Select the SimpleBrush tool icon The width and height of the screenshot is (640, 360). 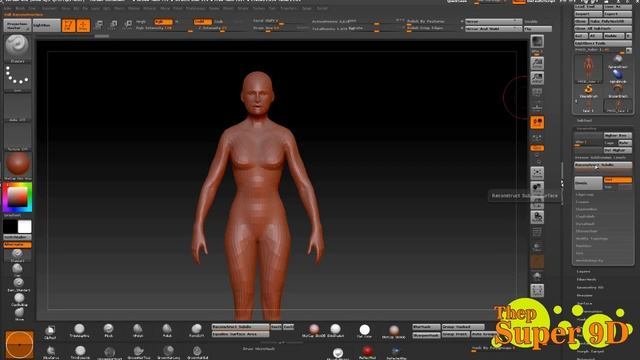point(588,90)
